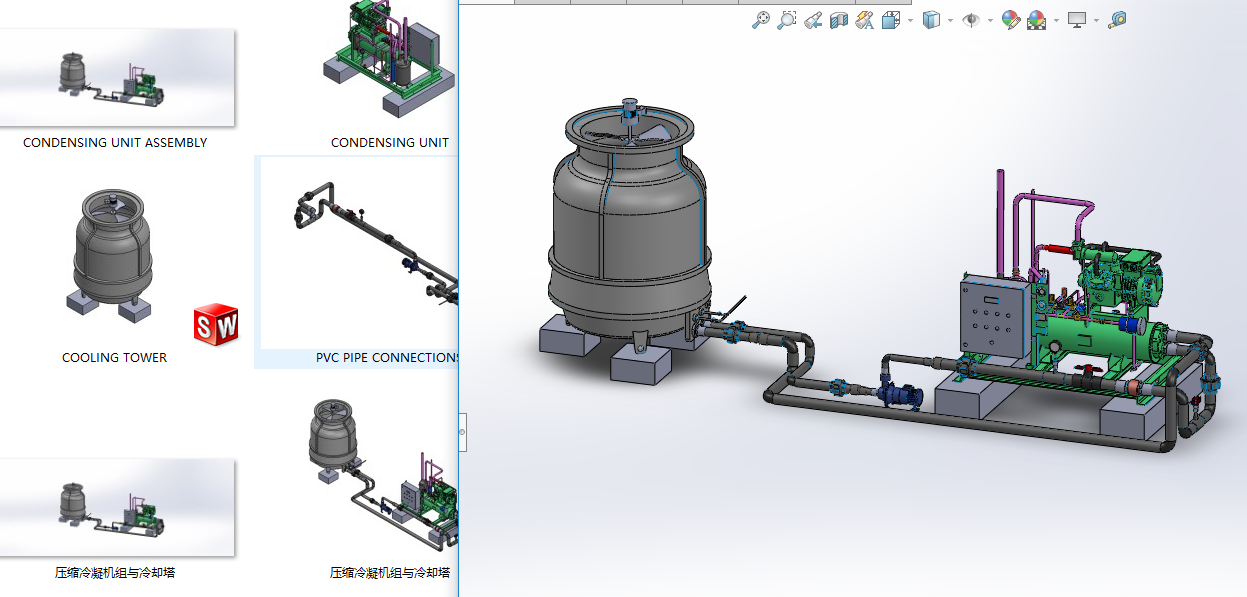Open the Hide/Show Items dropdown arrow

click(x=990, y=20)
